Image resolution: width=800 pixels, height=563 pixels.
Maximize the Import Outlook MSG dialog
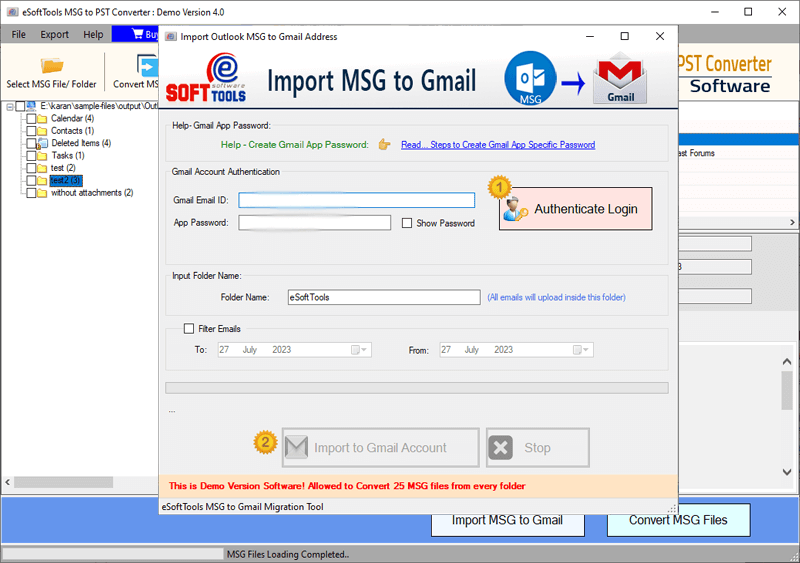point(624,36)
